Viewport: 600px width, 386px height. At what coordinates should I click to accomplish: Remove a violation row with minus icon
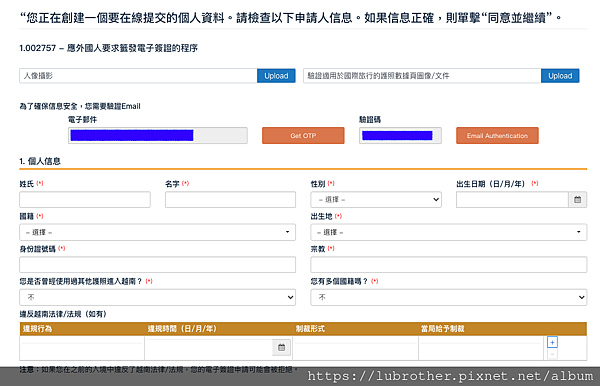[x=552, y=354]
